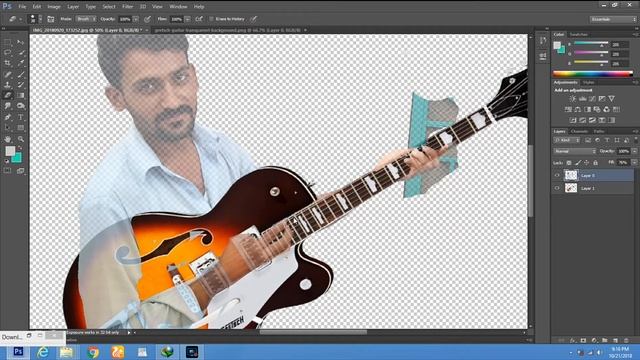The image size is (640, 360).
Task: Click the foreground color swatch in toolbox
Action: (x=10, y=151)
